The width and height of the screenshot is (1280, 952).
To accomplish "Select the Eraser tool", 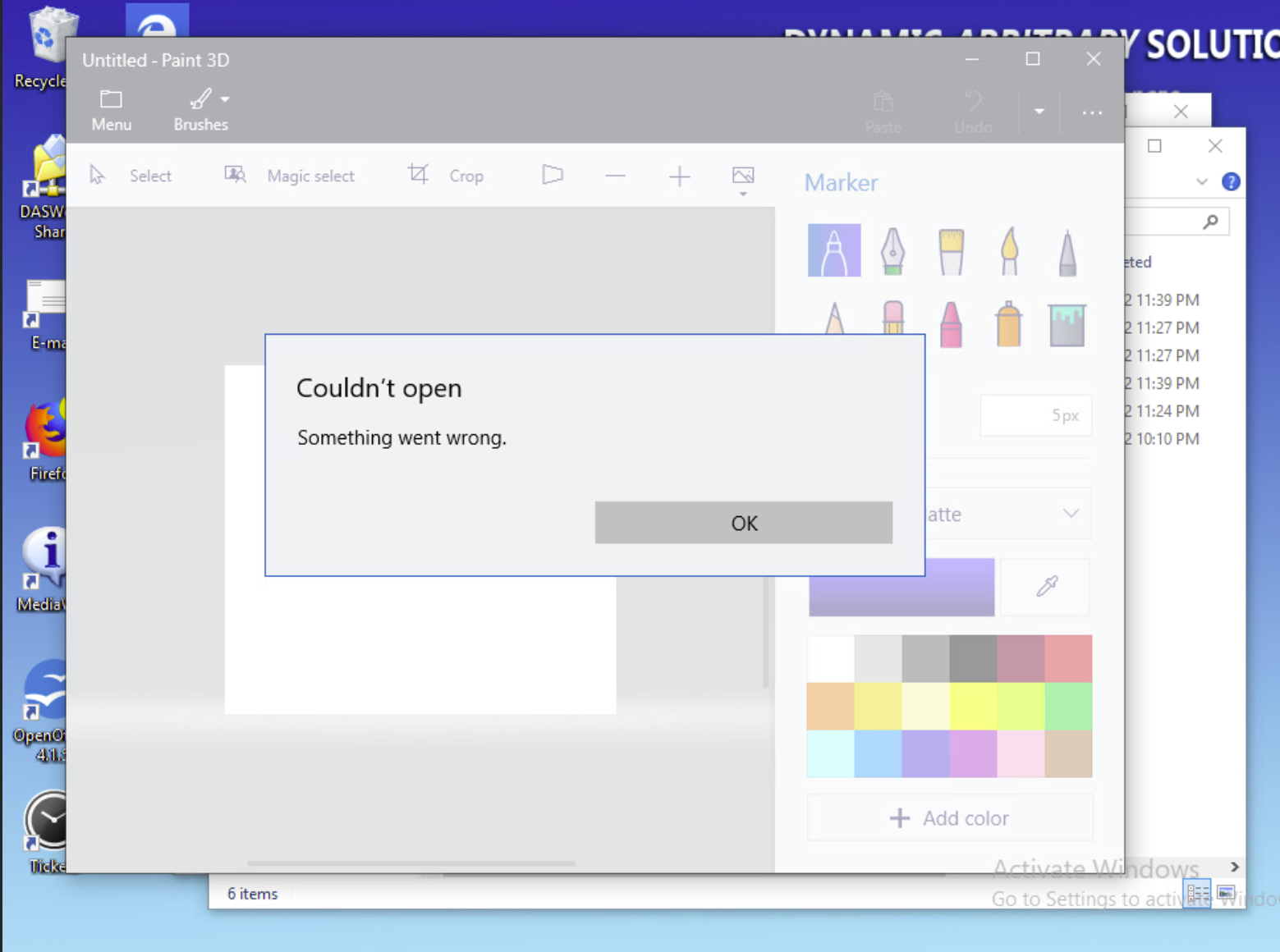I will [892, 318].
